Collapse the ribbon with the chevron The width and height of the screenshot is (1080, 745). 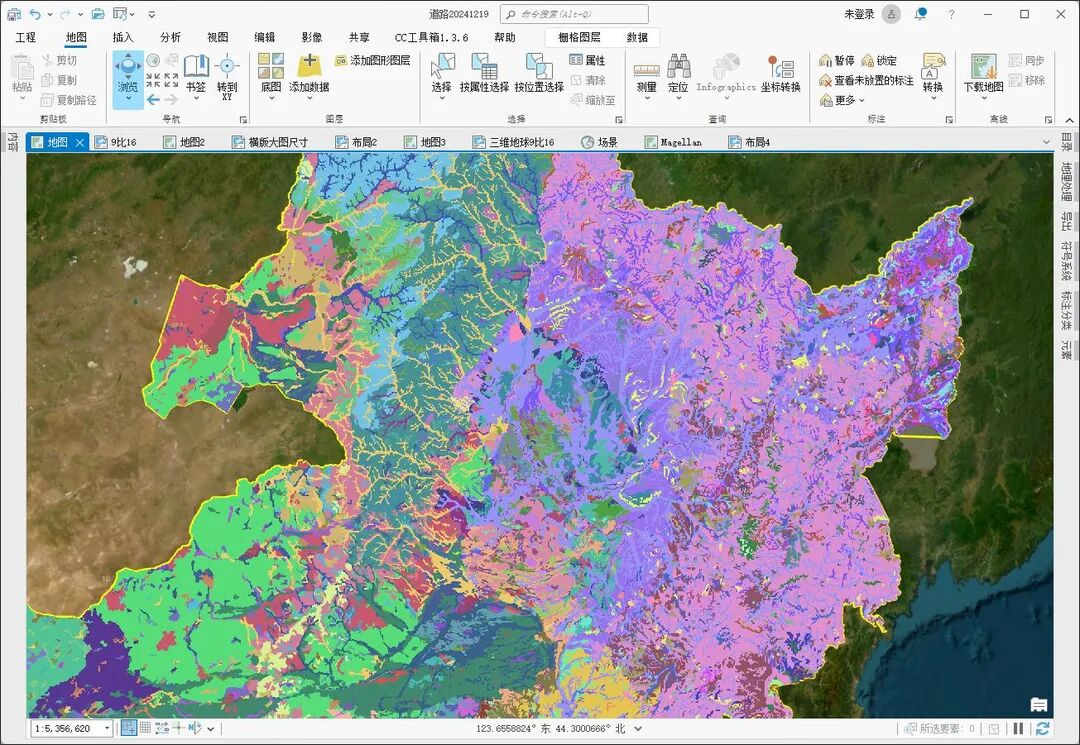coord(1068,119)
